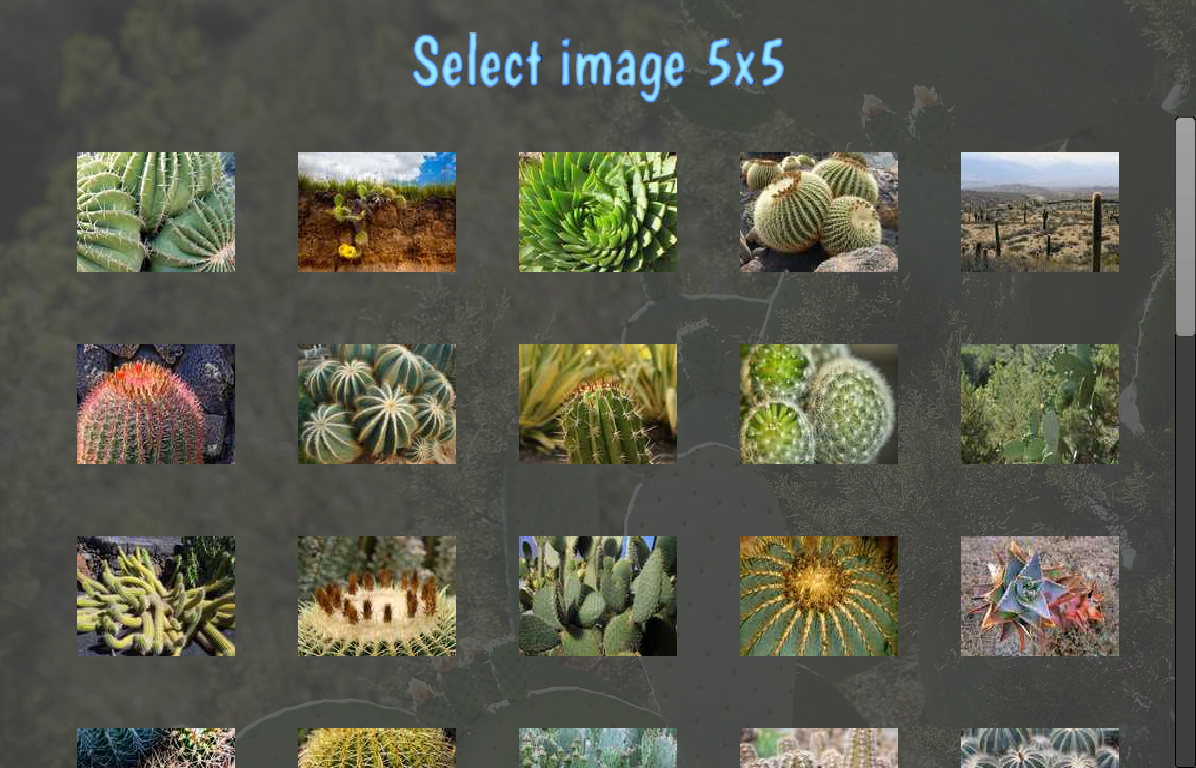
Task: Pick the single columnar cactus among yellow leaves
Action: (x=597, y=404)
